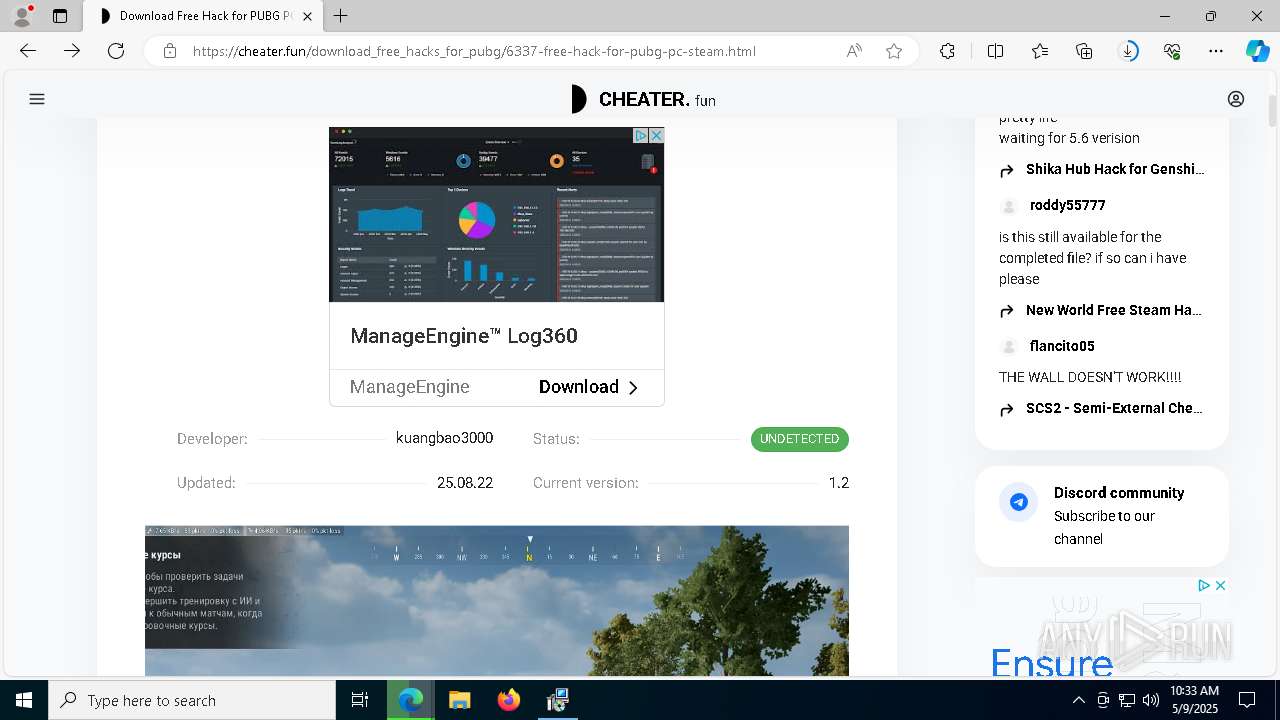Click commenter roddy55777
This screenshot has width=1280, height=720.
(x=1067, y=205)
